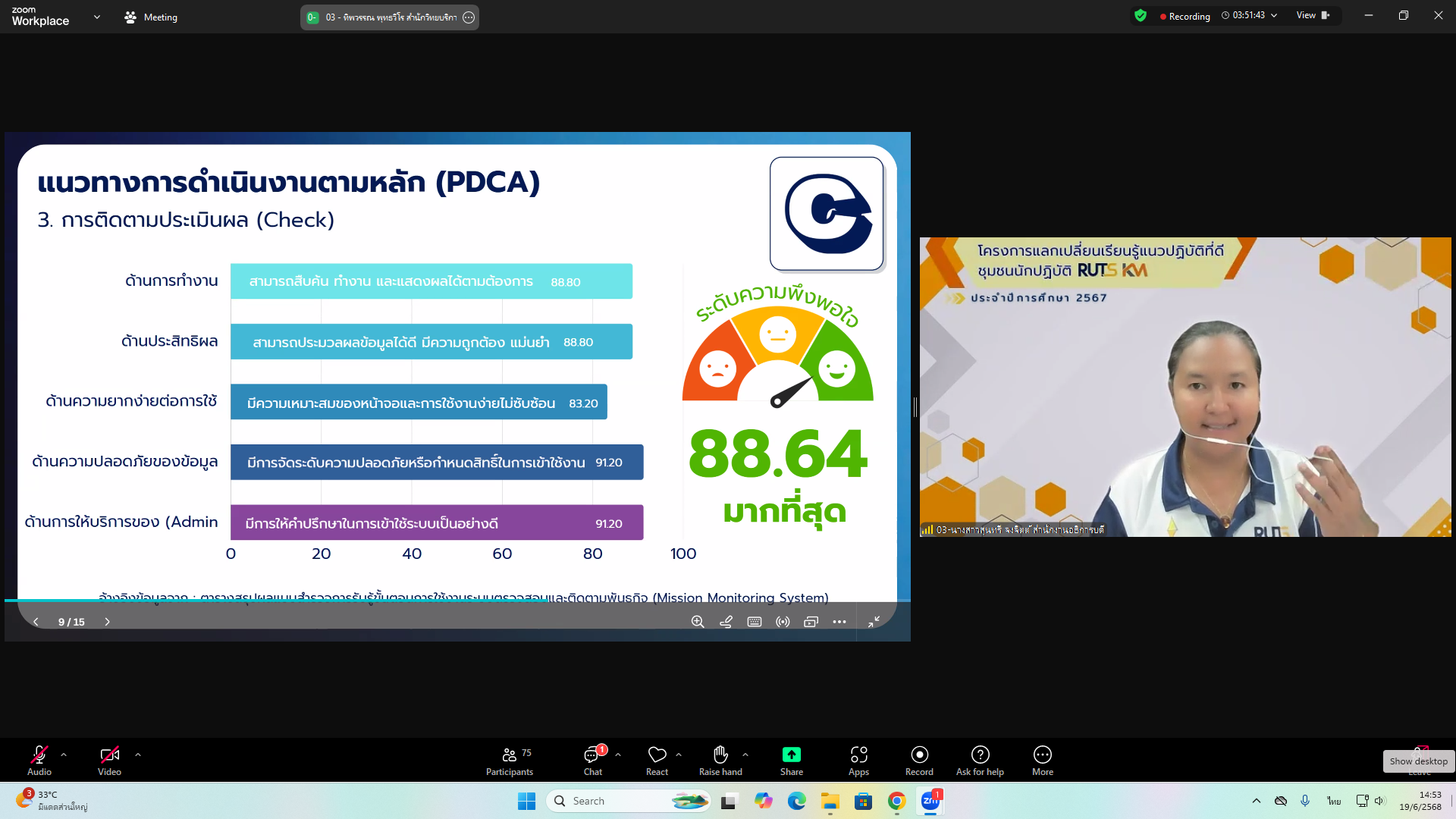The height and width of the screenshot is (819, 1456).
Task: Raise hand in meeting
Action: [x=720, y=760]
